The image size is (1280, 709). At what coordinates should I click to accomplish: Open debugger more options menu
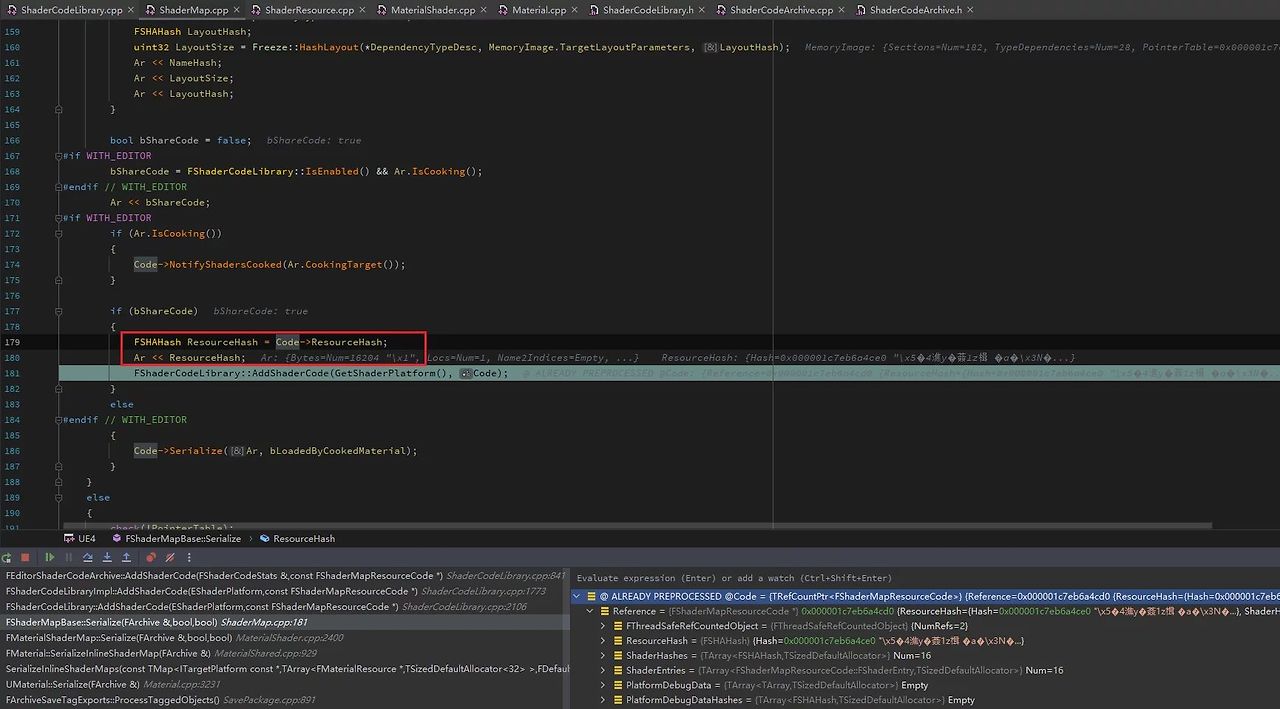point(189,557)
